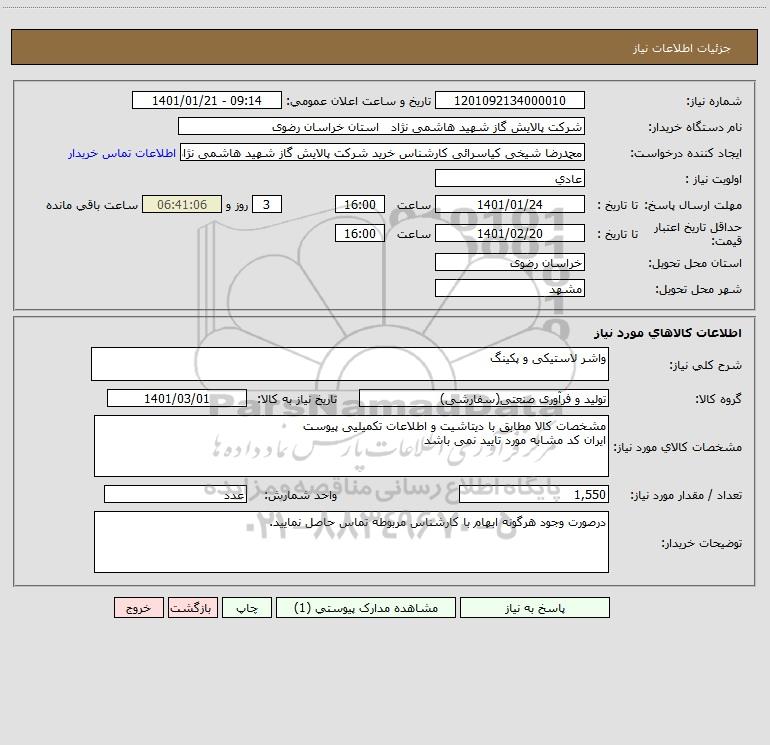
Task: Click the response deadline date 1401/01/24
Action: pyautogui.click(x=510, y=204)
